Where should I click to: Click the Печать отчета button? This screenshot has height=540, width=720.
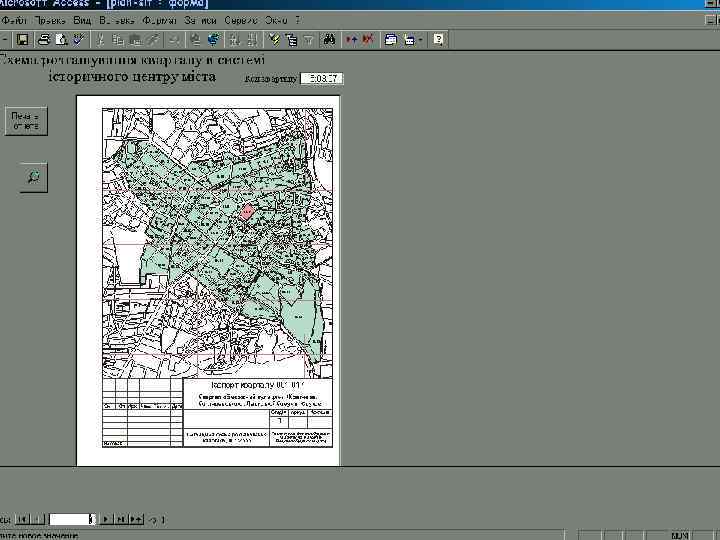[26, 121]
